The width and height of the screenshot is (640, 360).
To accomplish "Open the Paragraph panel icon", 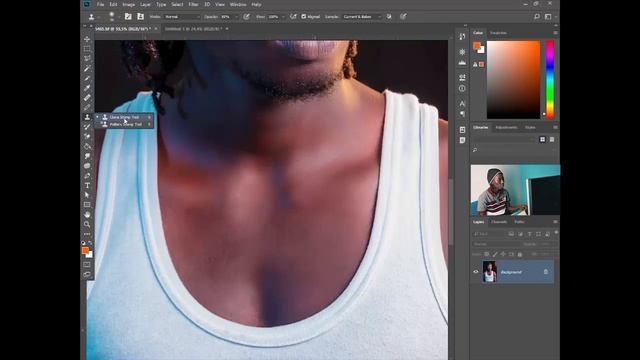I will [462, 114].
